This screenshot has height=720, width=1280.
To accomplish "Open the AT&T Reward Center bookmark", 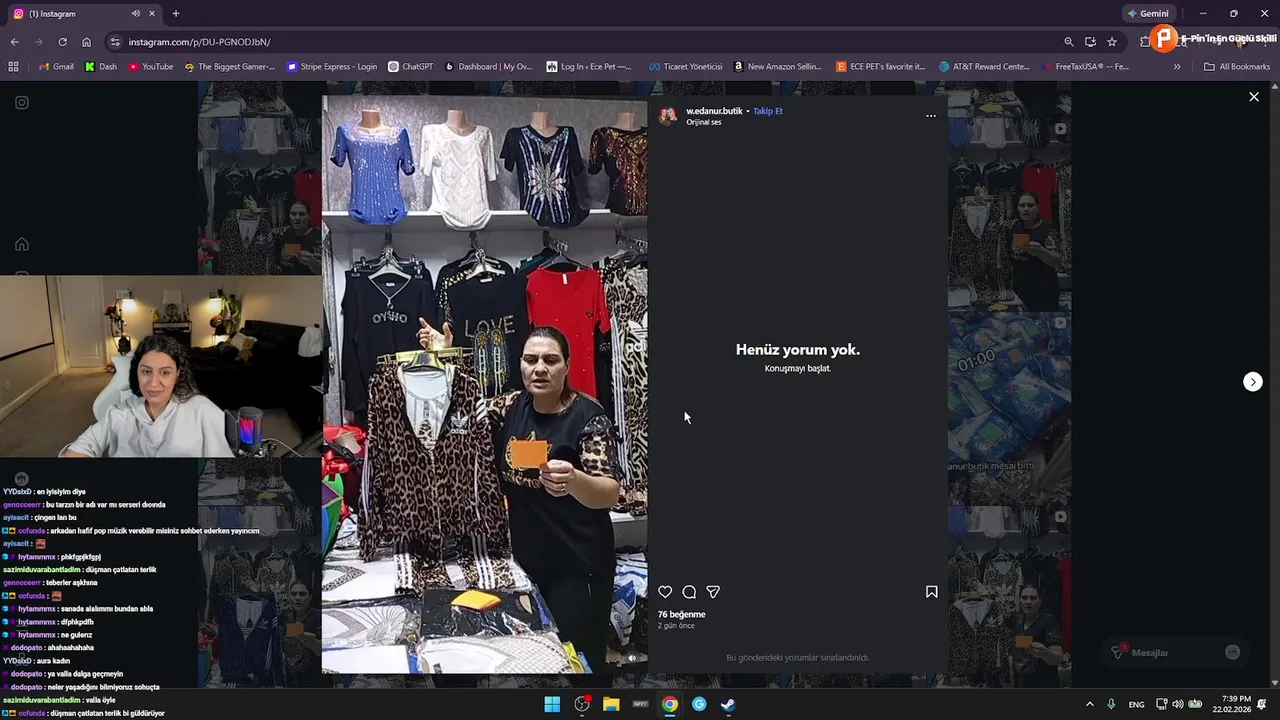I will click(x=984, y=67).
